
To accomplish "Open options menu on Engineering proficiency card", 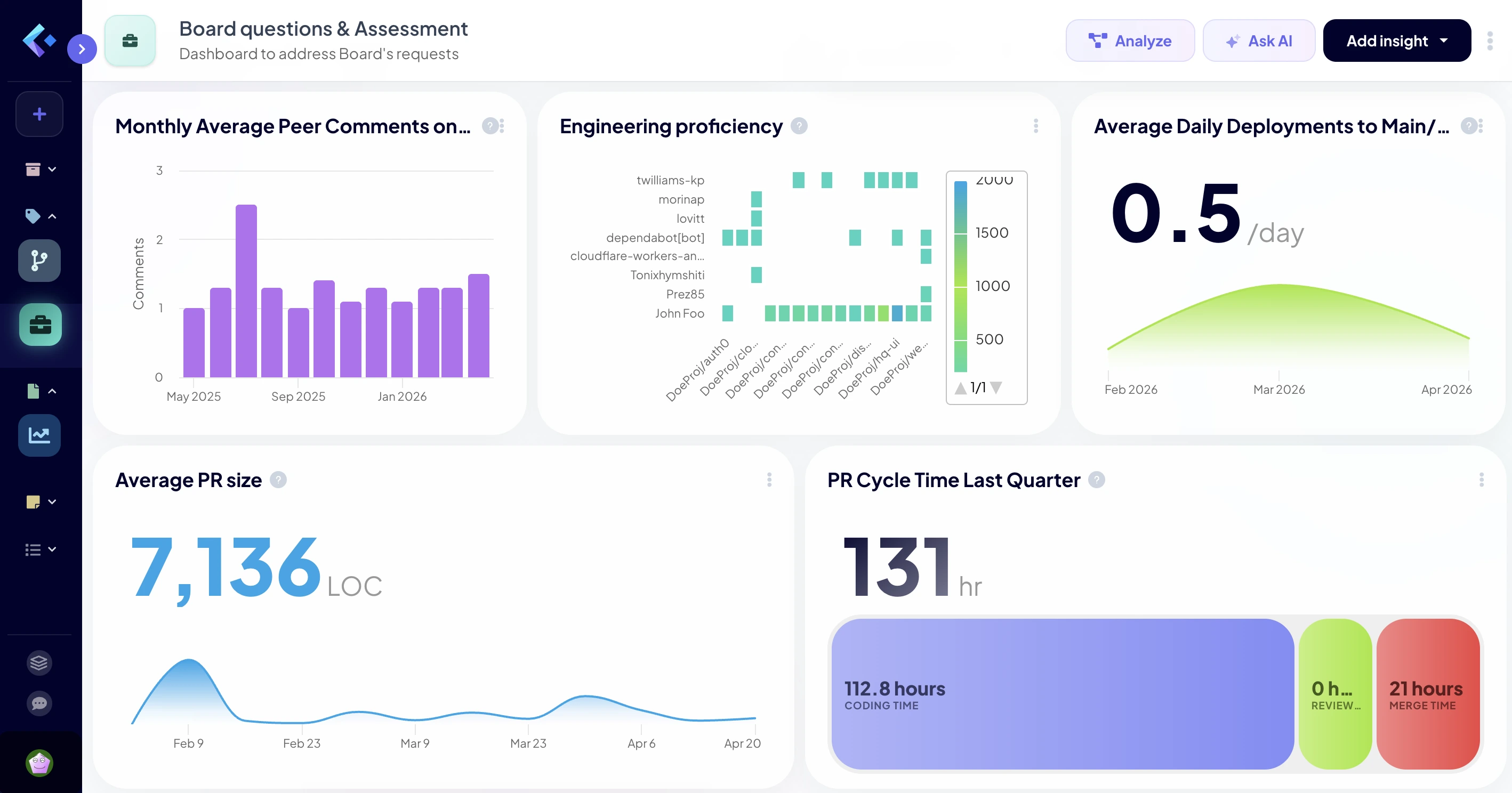I will tap(1036, 126).
